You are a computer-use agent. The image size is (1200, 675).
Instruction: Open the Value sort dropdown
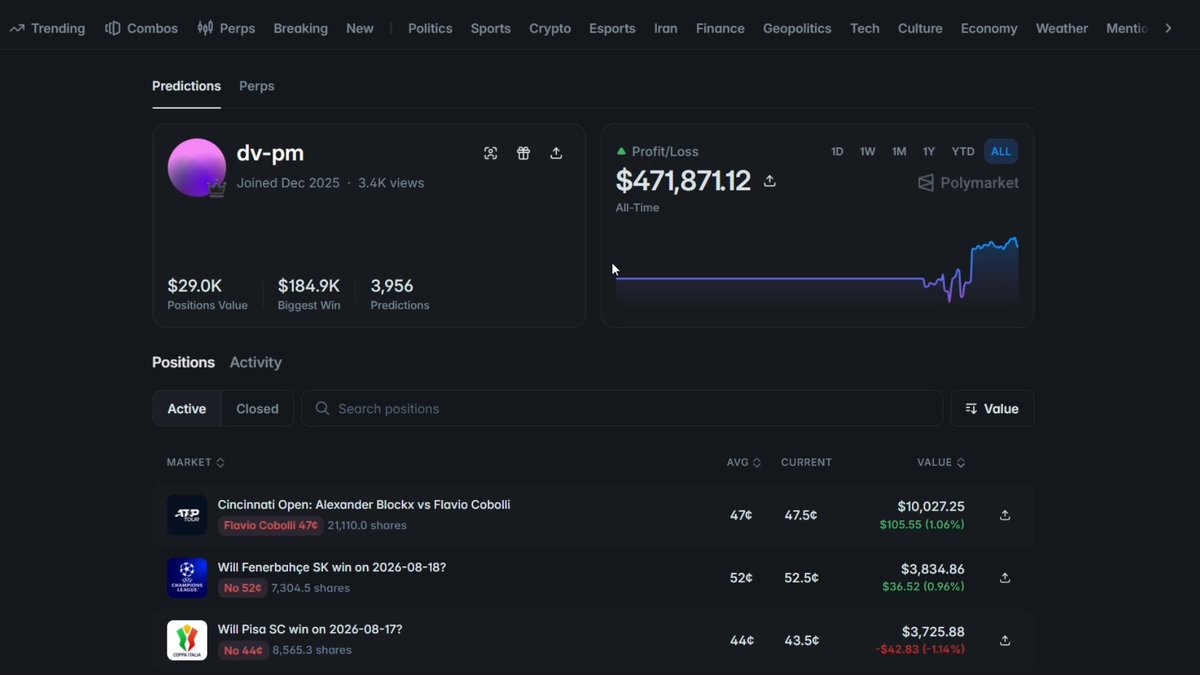point(992,408)
